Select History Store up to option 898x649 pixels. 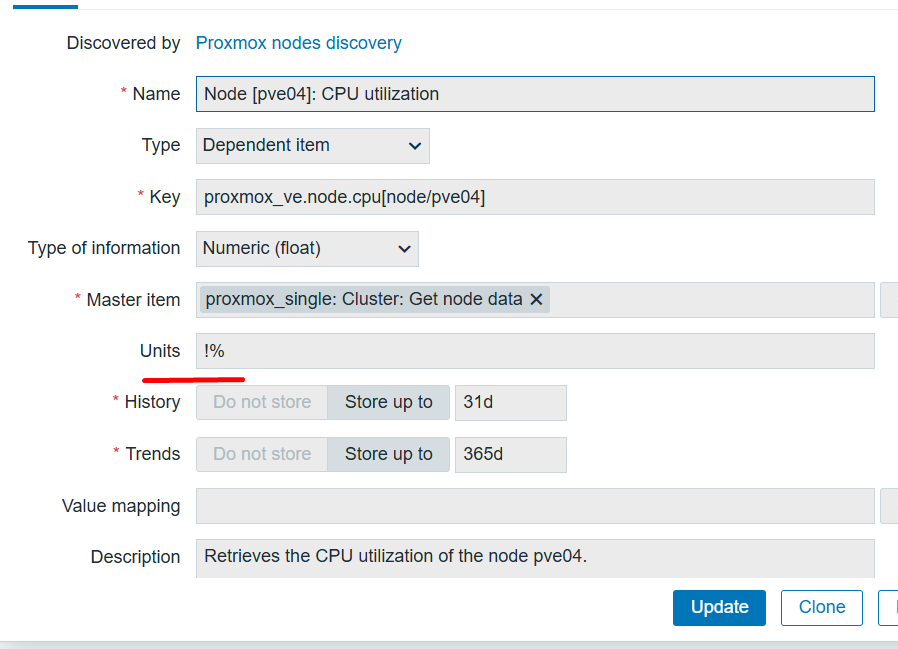click(x=388, y=402)
